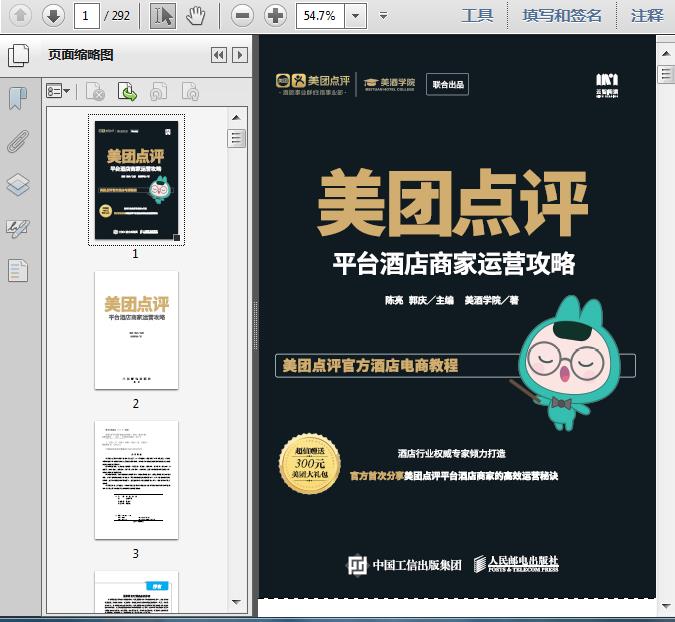Open the 工具 pane

click(x=477, y=16)
